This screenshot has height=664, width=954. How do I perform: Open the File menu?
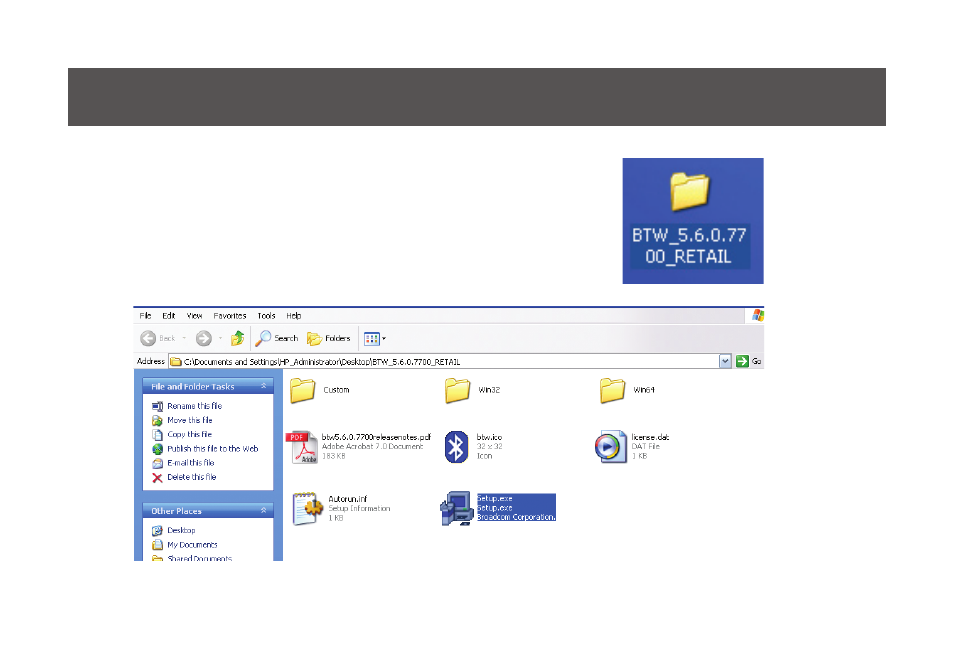click(x=145, y=316)
